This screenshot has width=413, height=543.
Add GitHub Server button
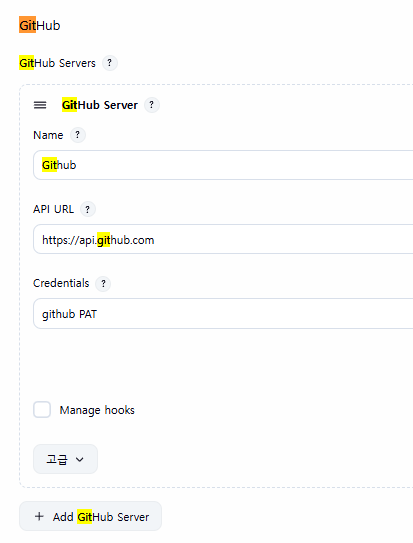(90, 516)
